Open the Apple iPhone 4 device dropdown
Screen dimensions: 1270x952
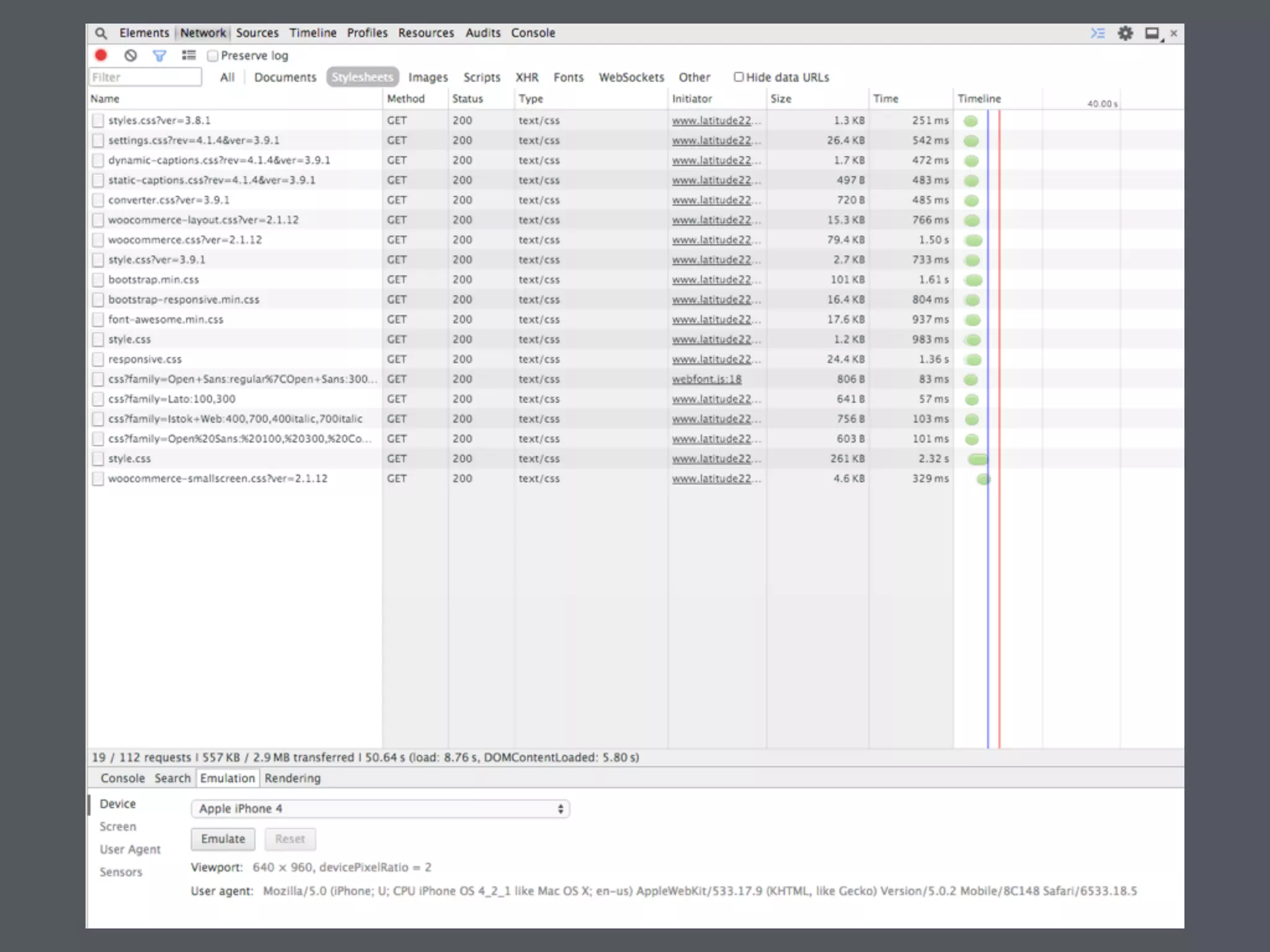coord(380,808)
